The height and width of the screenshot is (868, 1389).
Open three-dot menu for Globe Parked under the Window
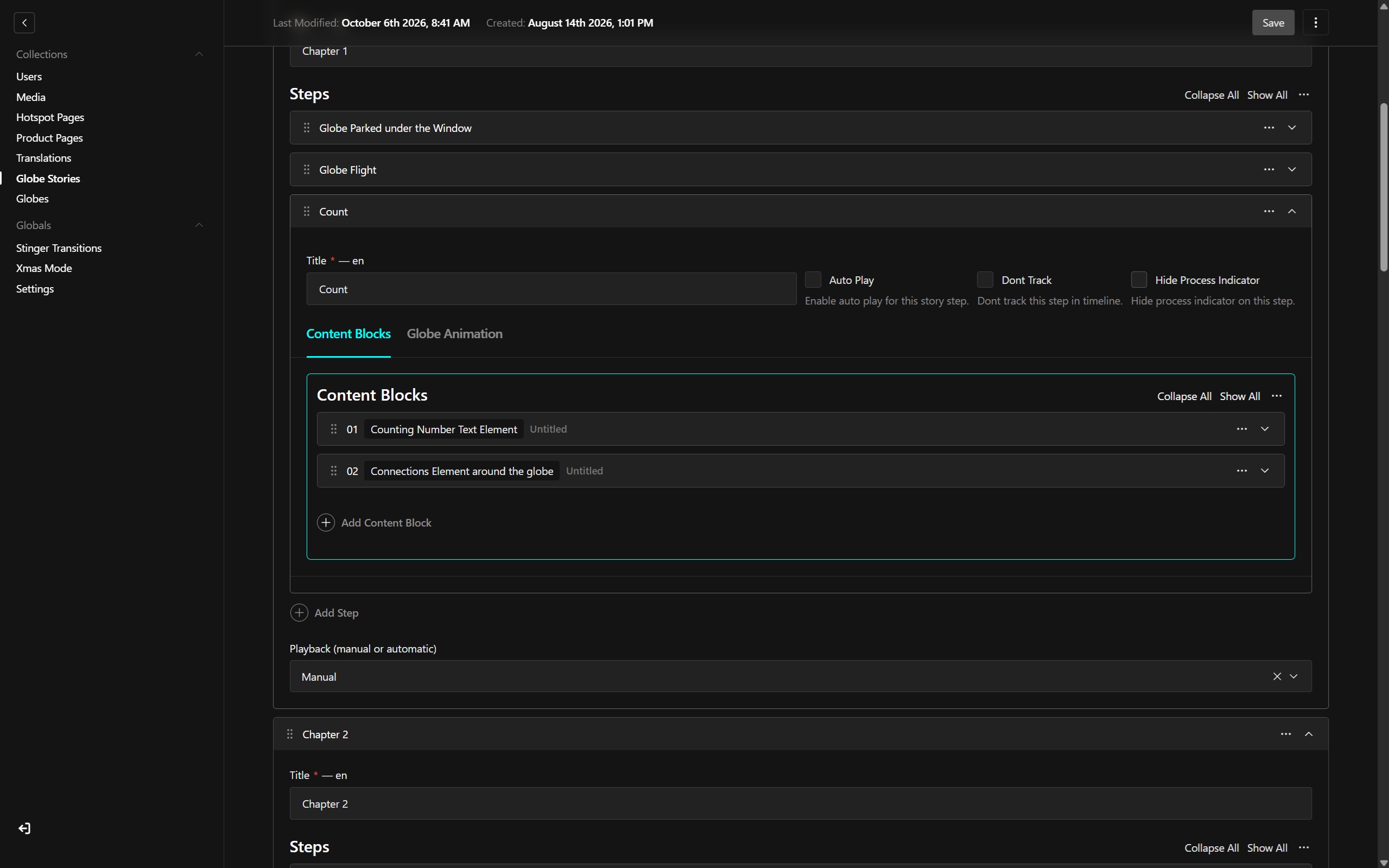1269,128
